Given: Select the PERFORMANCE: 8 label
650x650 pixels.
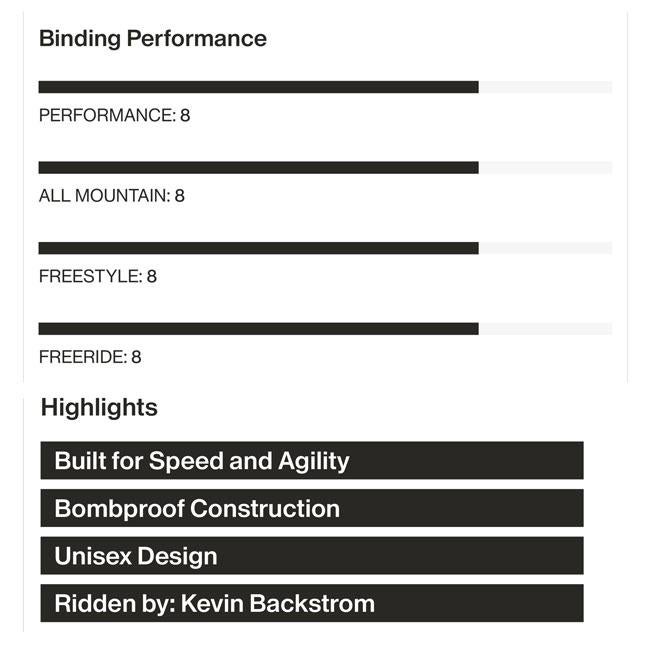Looking at the screenshot, I should (x=114, y=115).
